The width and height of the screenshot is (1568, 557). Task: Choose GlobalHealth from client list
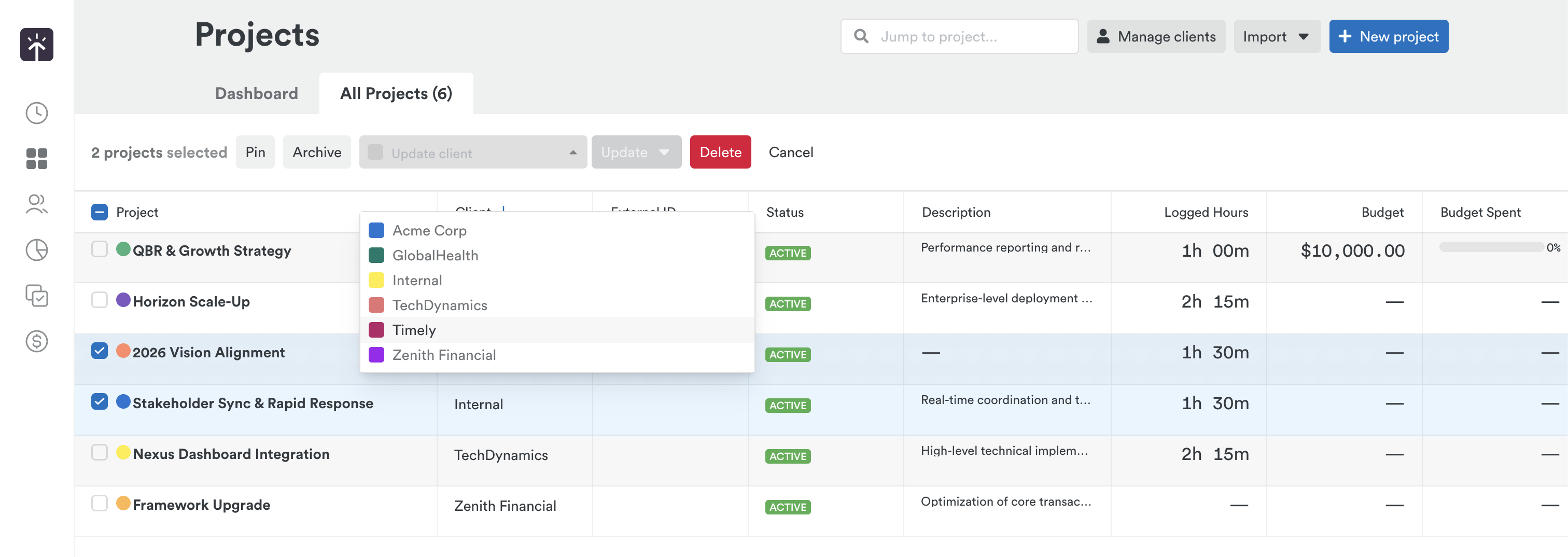click(557, 256)
